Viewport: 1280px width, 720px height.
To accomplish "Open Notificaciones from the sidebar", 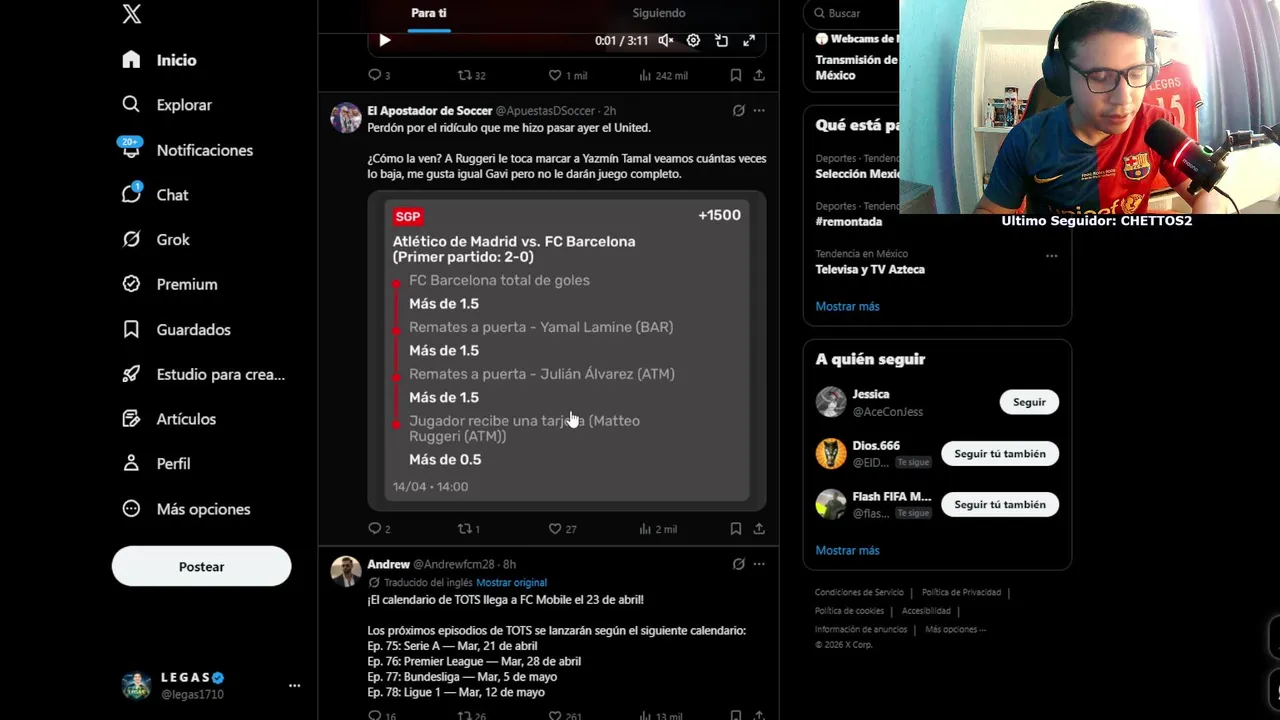I will tap(187, 150).
